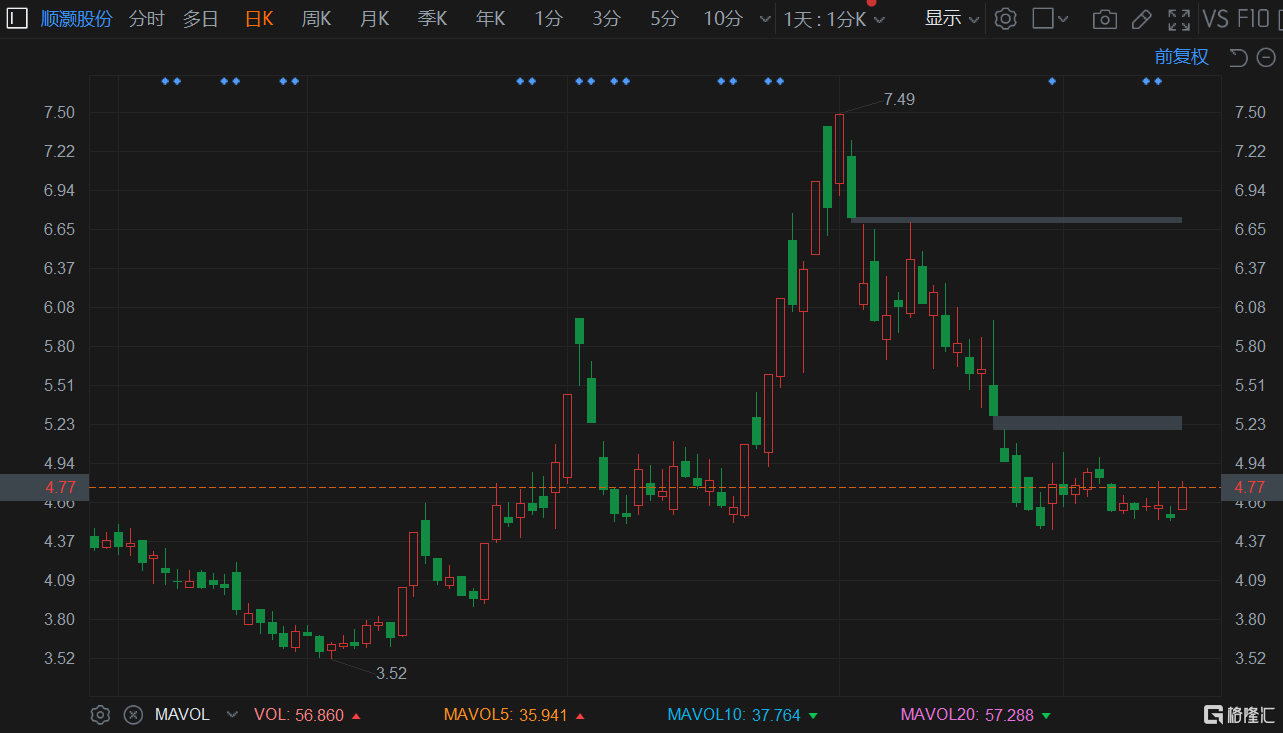Image resolution: width=1283 pixels, height=733 pixels.
Task: Open the MAVOL indicator settings gear
Action: 100,715
